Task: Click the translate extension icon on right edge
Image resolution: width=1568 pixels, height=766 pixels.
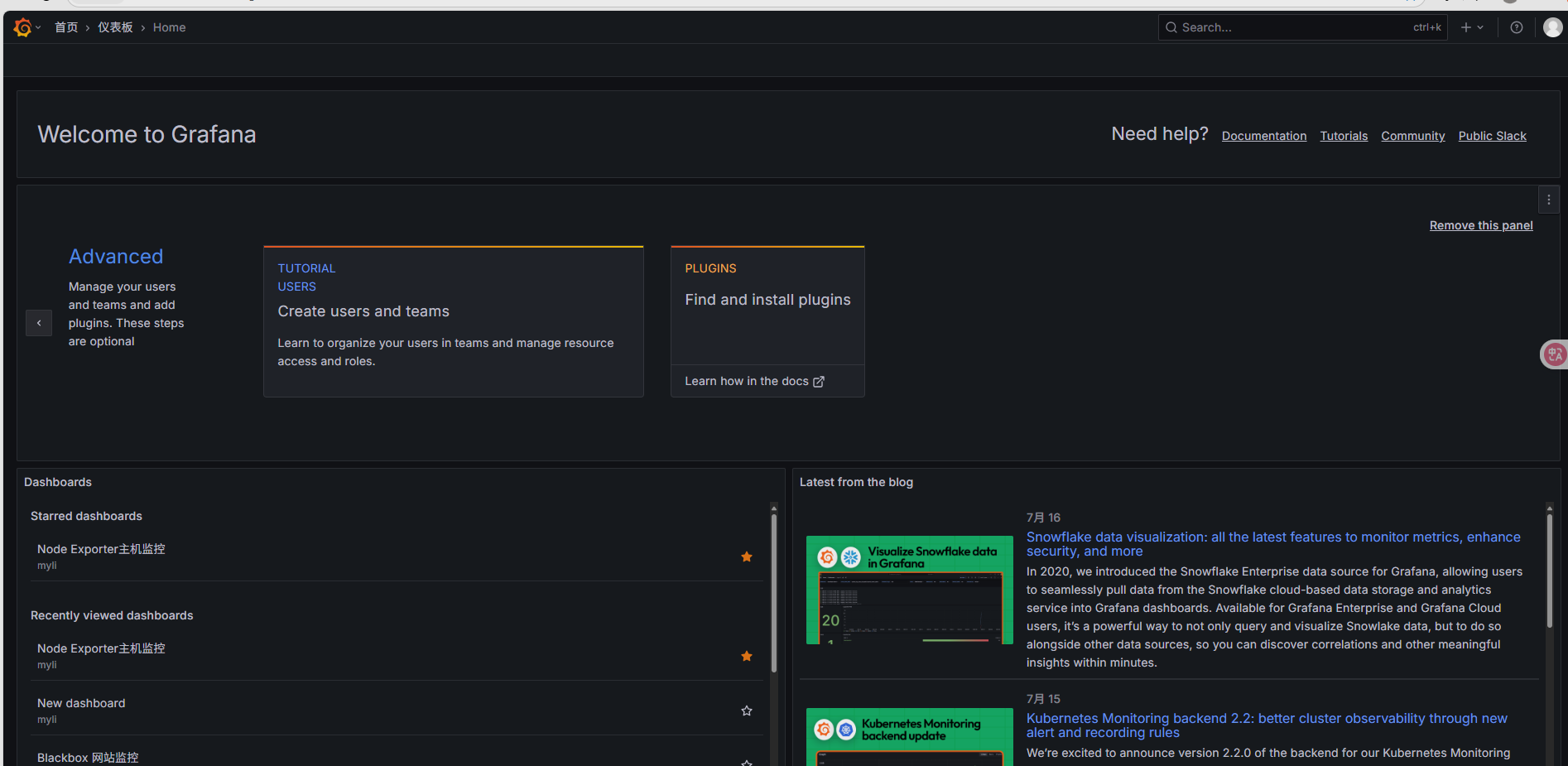Action: coord(1555,354)
